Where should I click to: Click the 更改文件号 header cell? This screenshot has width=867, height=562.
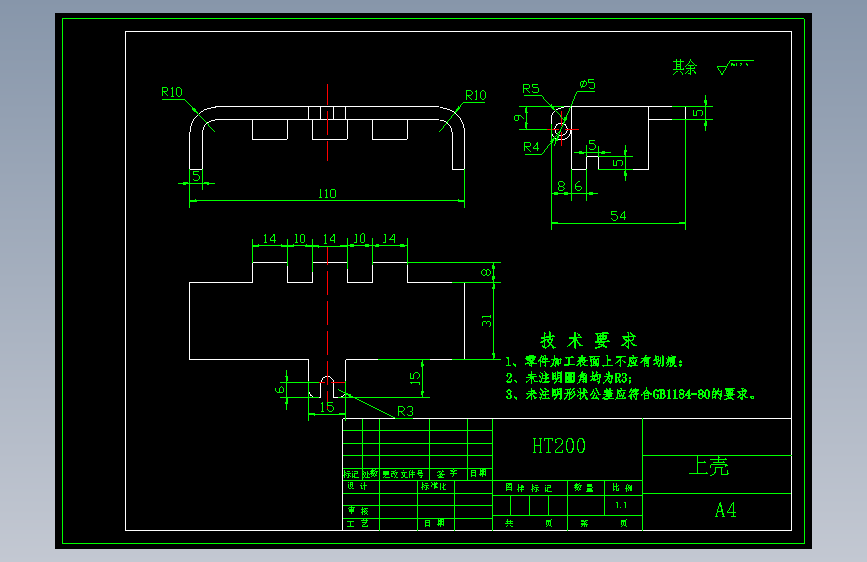pos(403,474)
